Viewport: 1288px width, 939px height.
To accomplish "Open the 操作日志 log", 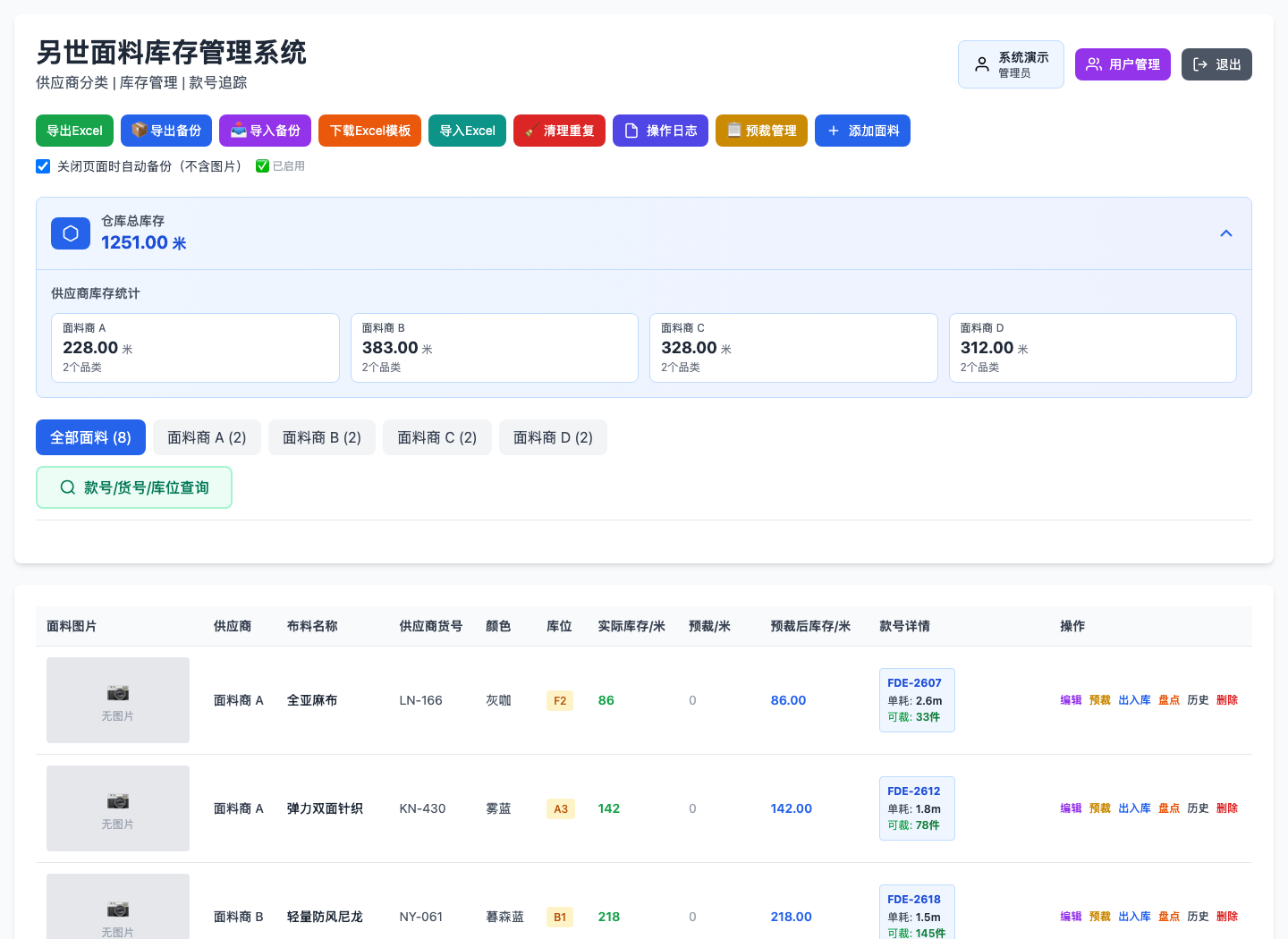I will (x=661, y=131).
